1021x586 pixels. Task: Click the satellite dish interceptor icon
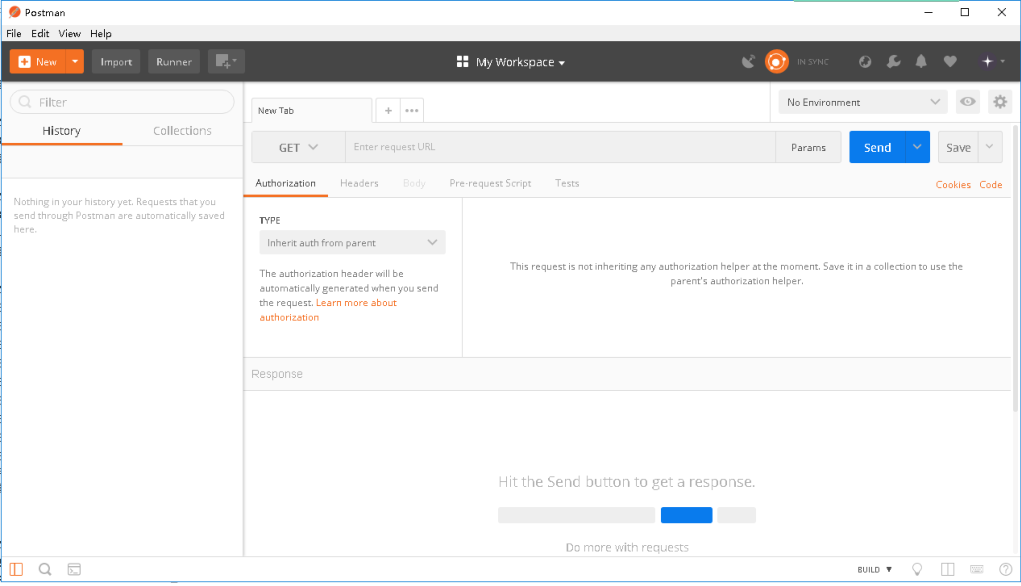click(x=748, y=62)
